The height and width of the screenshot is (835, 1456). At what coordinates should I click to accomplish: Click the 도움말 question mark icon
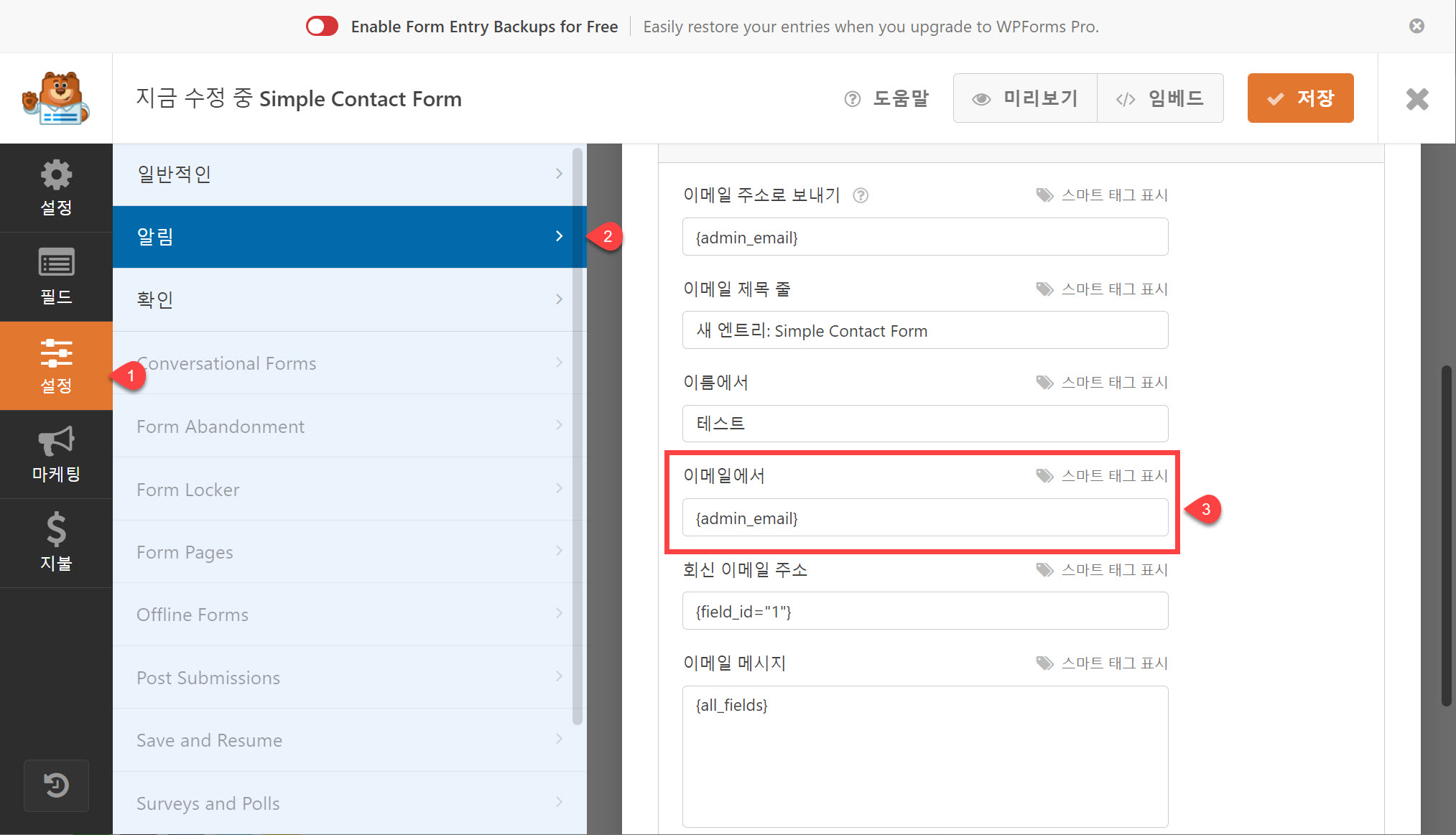pos(852,98)
